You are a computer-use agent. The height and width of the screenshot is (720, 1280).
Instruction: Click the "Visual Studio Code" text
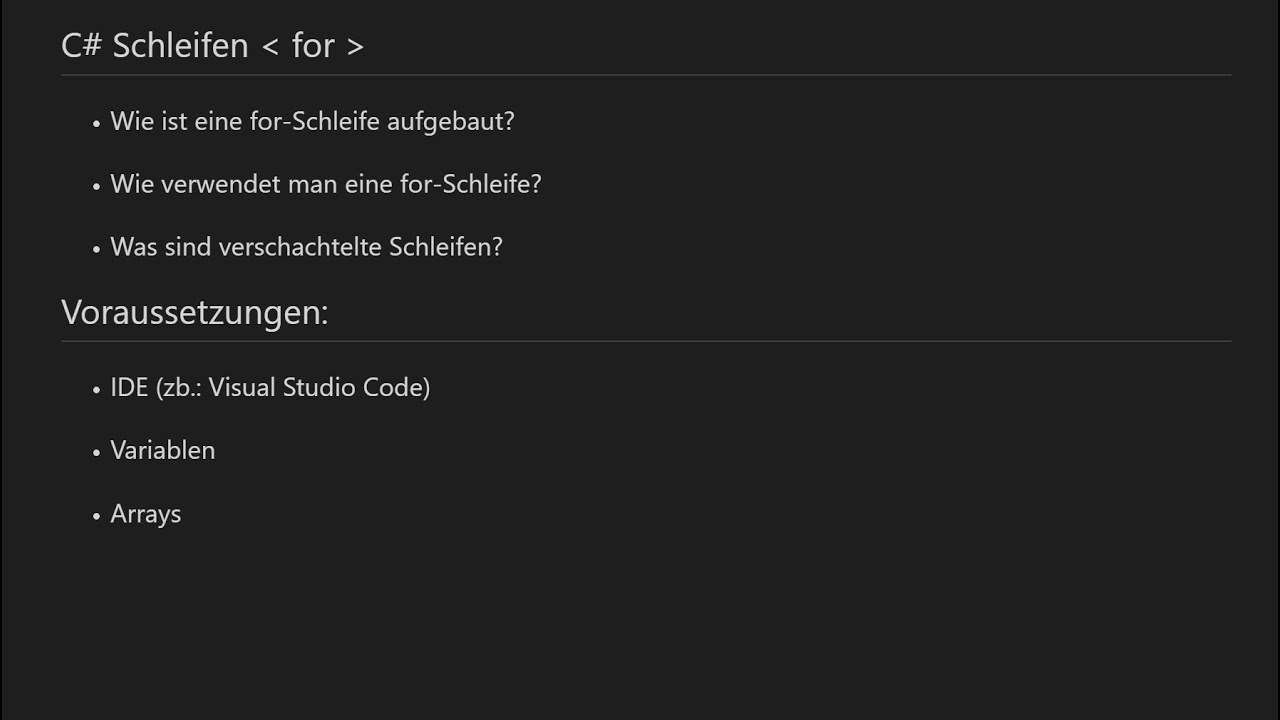pos(319,388)
